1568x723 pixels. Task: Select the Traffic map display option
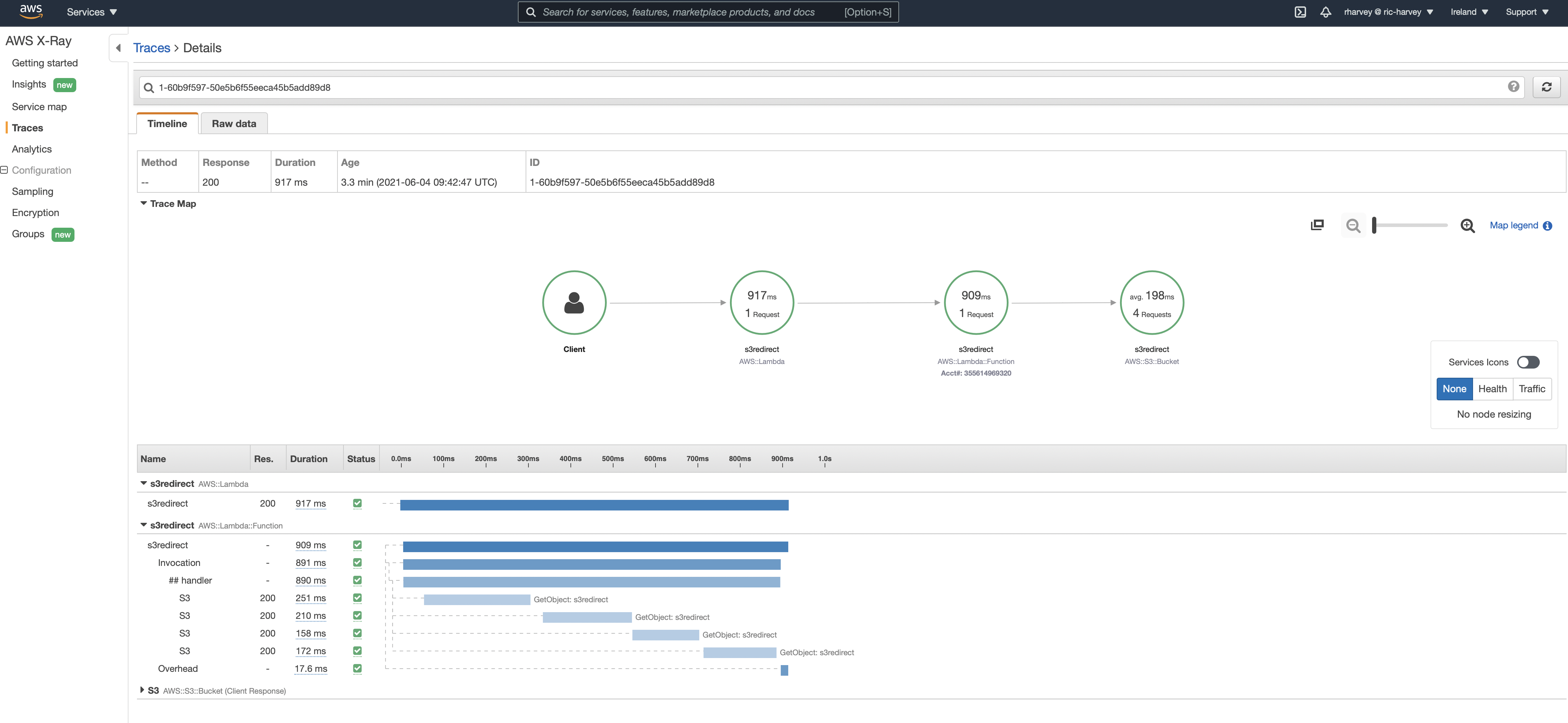click(1532, 389)
